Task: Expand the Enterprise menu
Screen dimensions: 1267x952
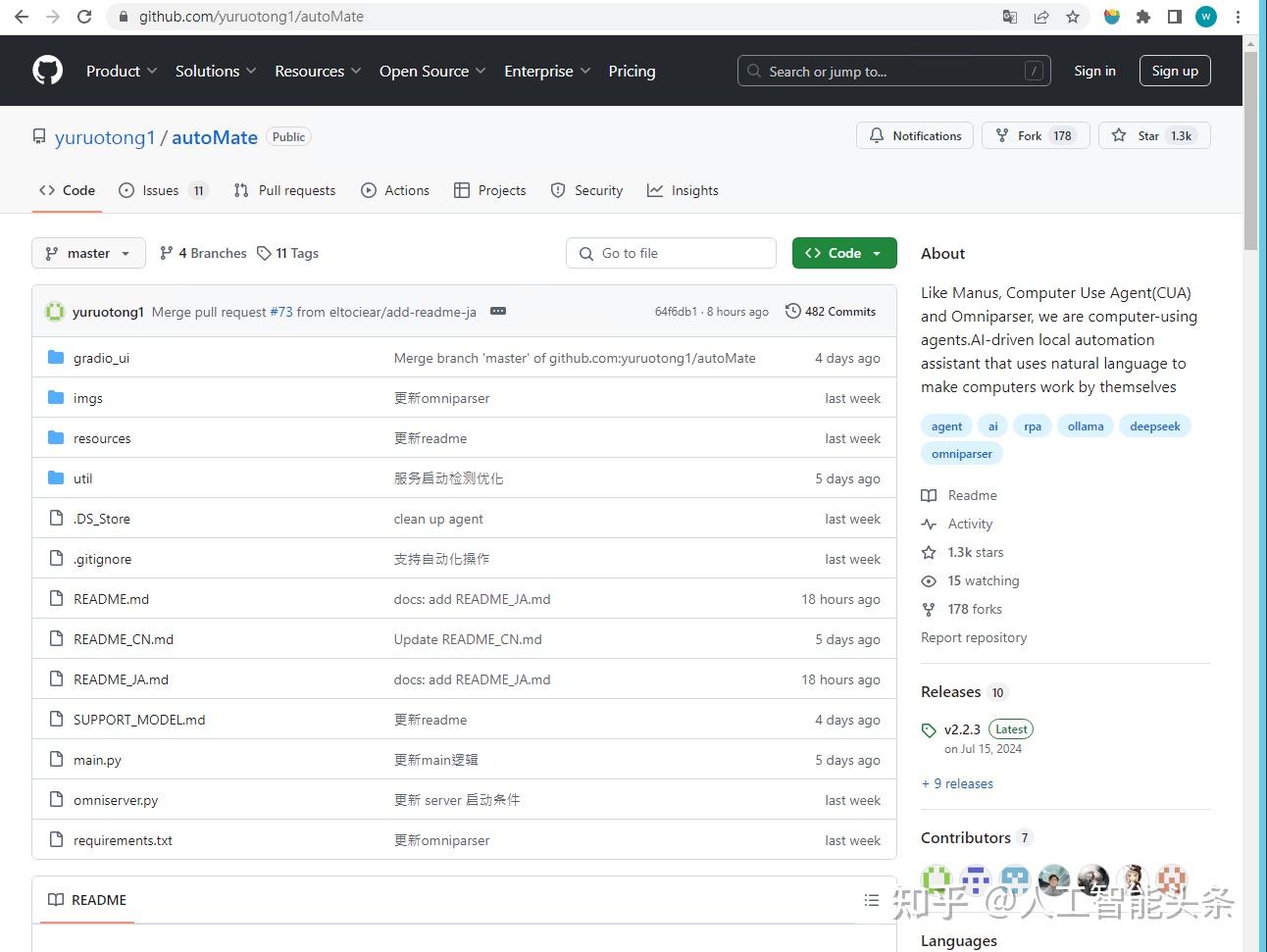Action: 547,71
